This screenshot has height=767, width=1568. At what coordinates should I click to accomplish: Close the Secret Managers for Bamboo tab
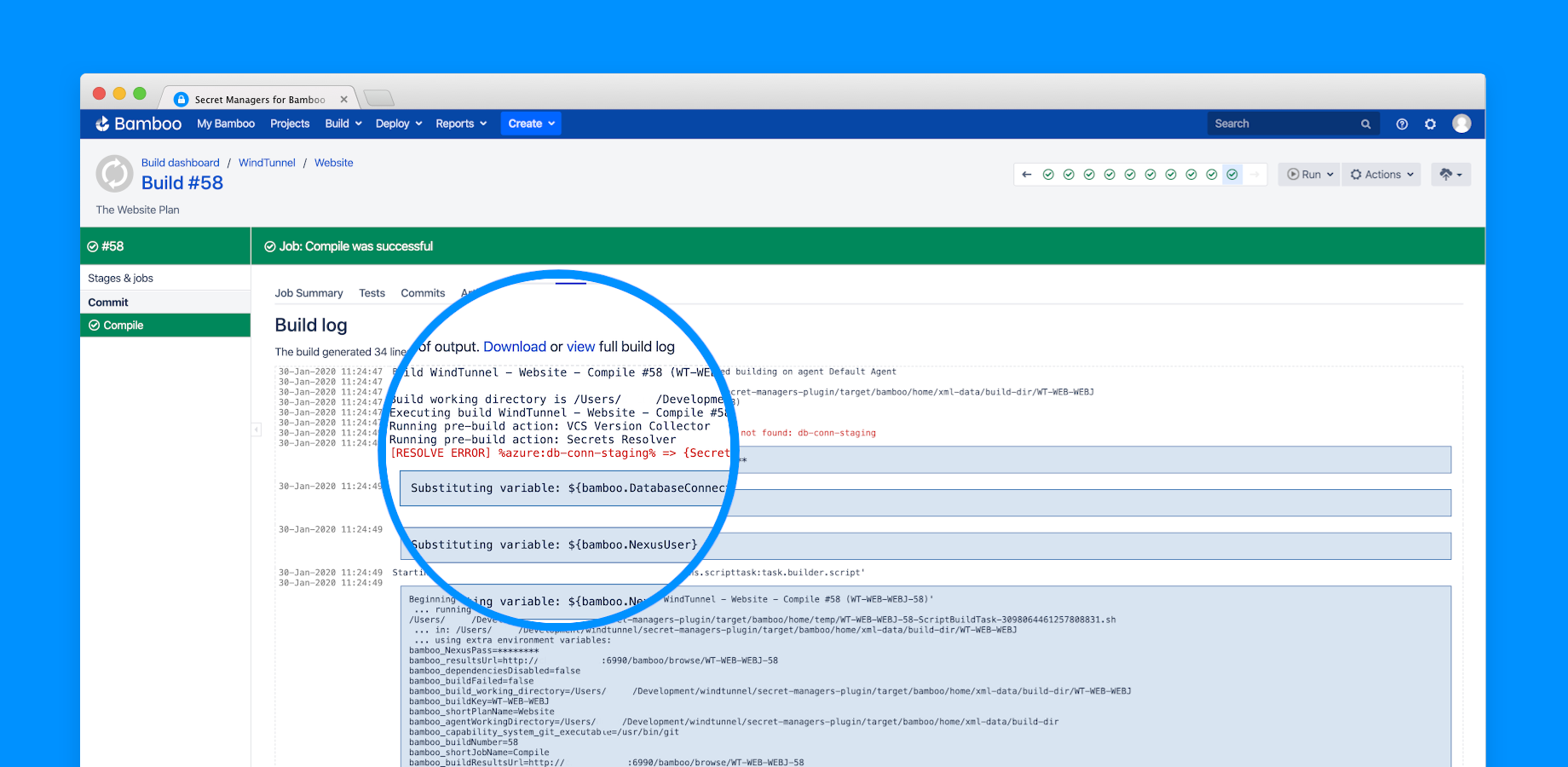point(344,100)
